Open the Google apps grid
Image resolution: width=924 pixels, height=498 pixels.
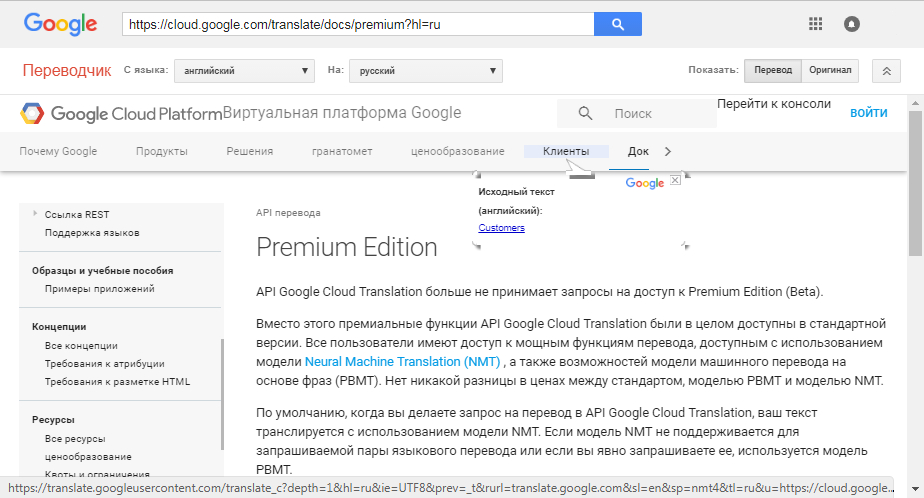(816, 24)
